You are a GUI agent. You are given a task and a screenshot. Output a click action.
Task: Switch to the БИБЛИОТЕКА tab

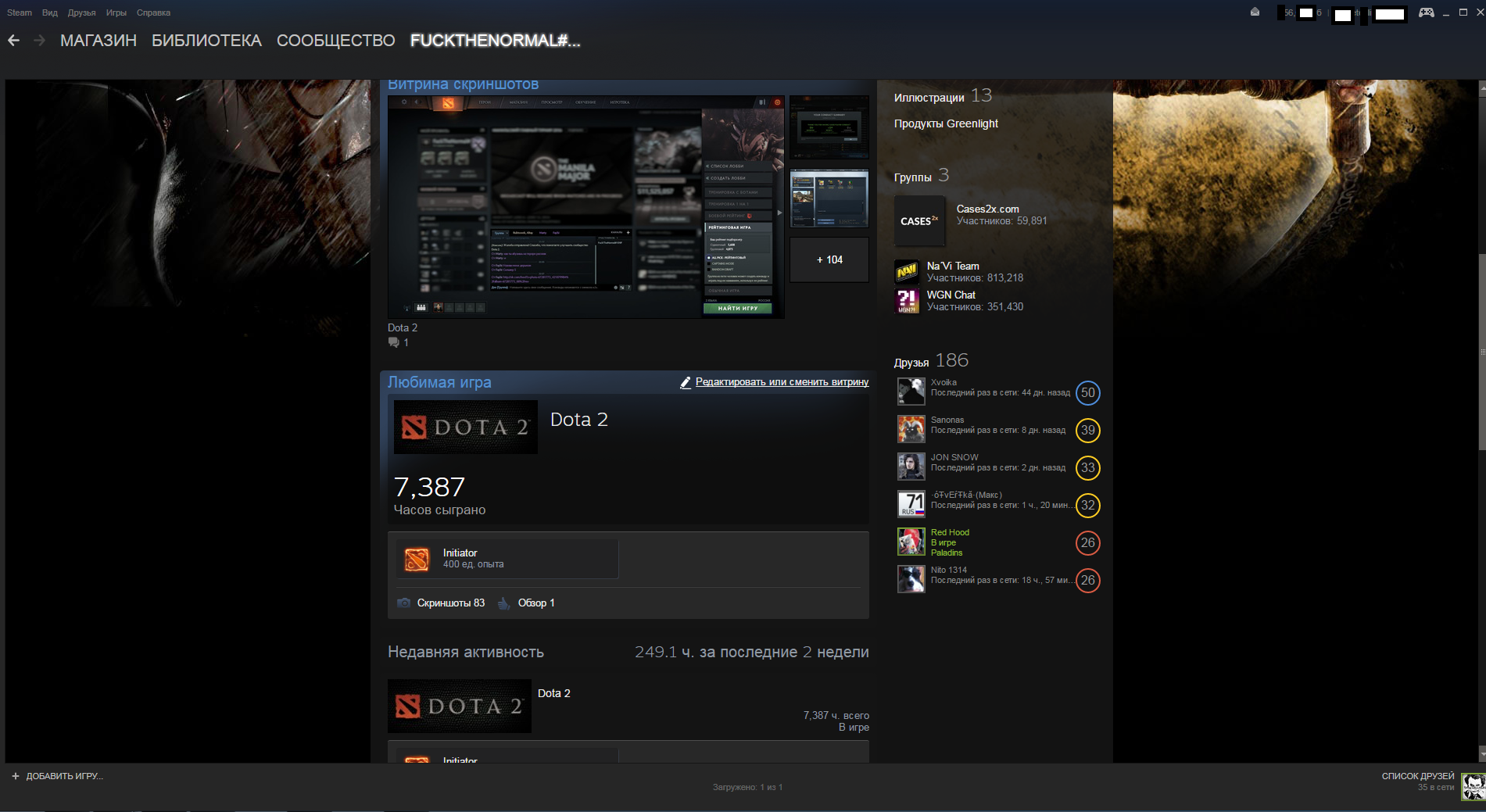pyautogui.click(x=206, y=41)
